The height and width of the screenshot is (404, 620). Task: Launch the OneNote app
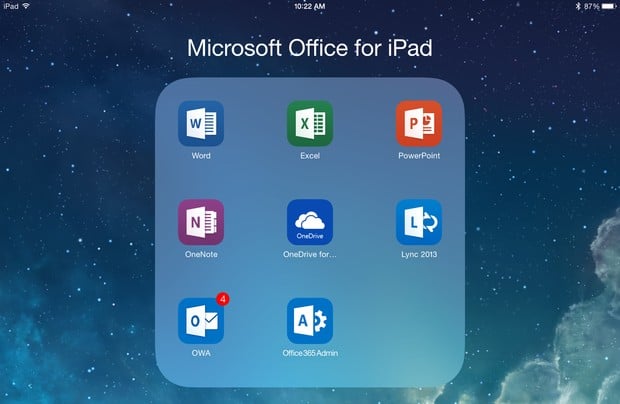tap(201, 222)
